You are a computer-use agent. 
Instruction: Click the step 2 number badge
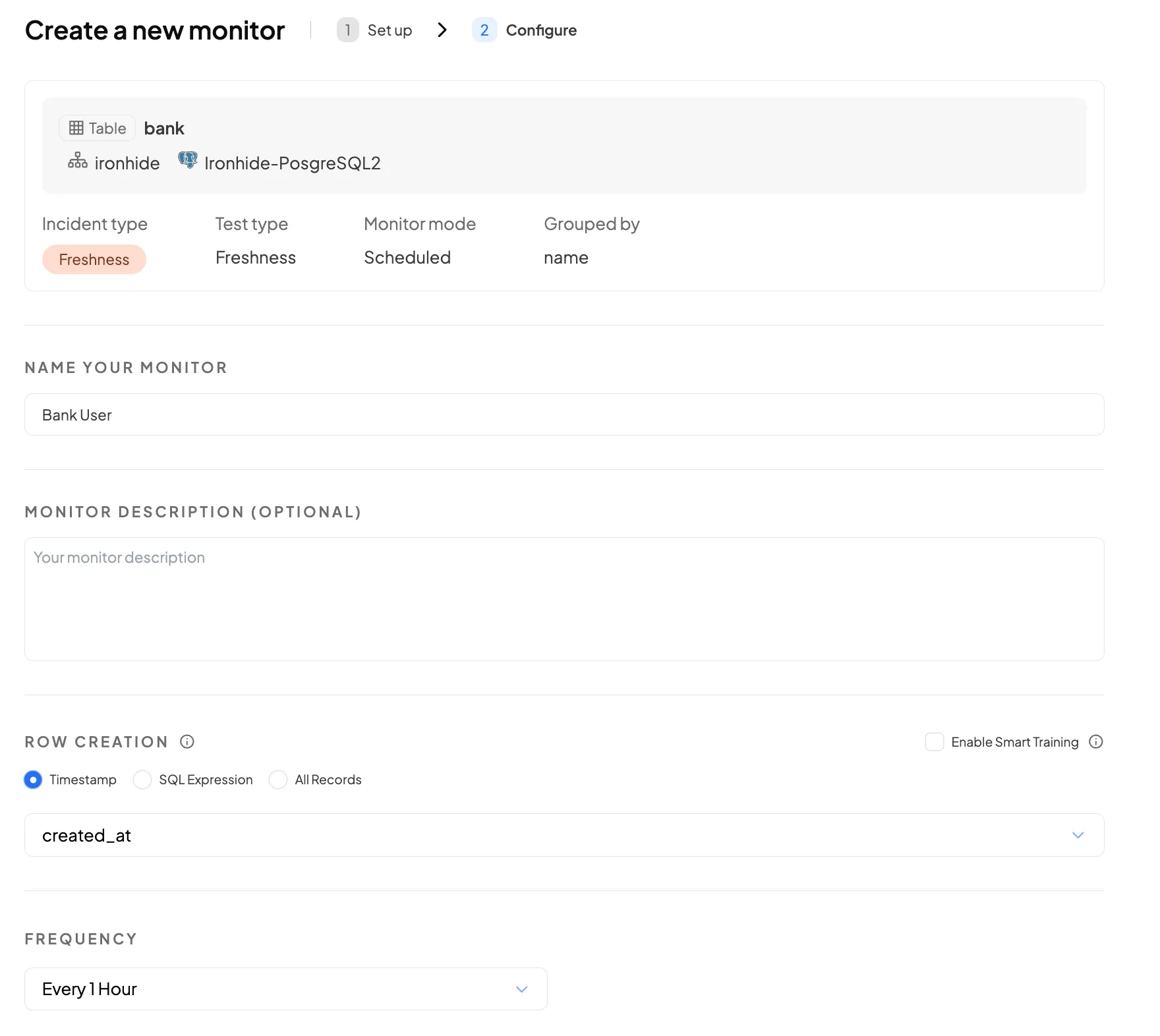484,30
